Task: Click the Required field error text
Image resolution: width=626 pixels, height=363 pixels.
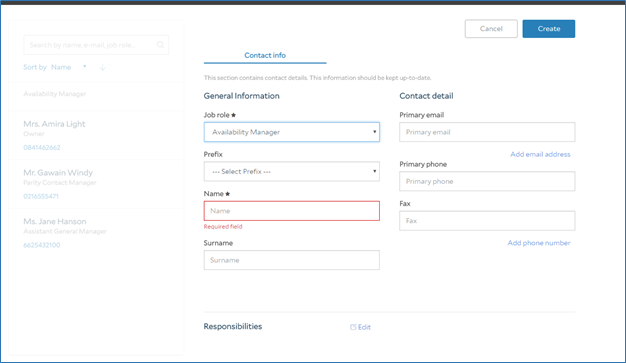Action: point(223,227)
